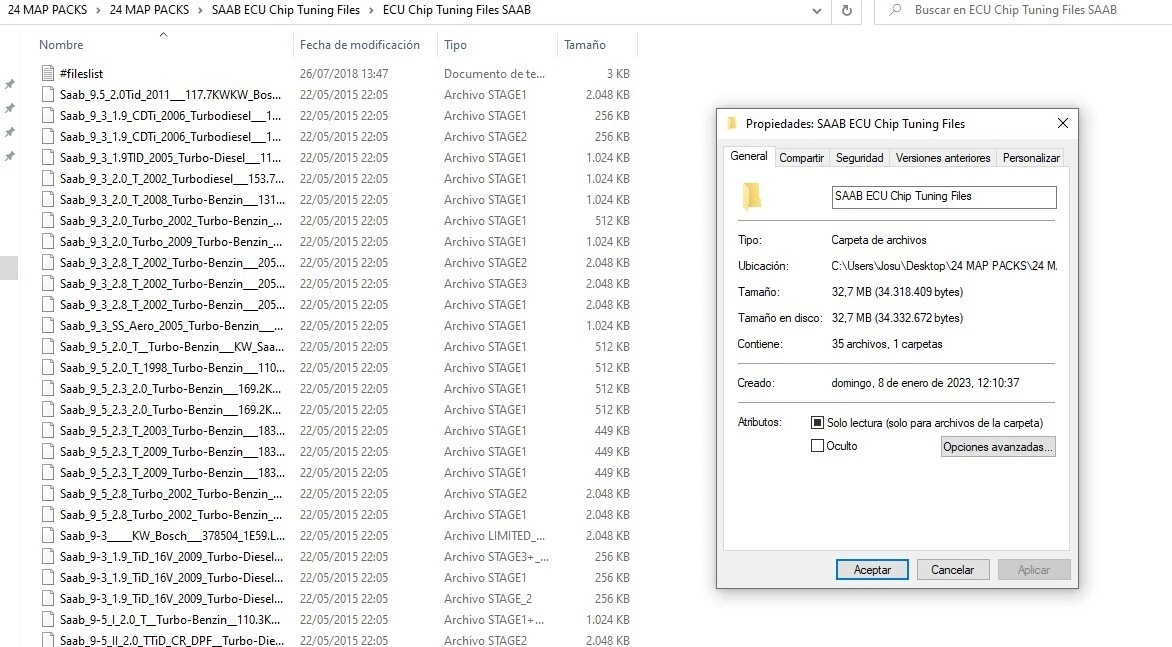1172x647 pixels.
Task: Click the Cancelar button
Action: pos(952,569)
